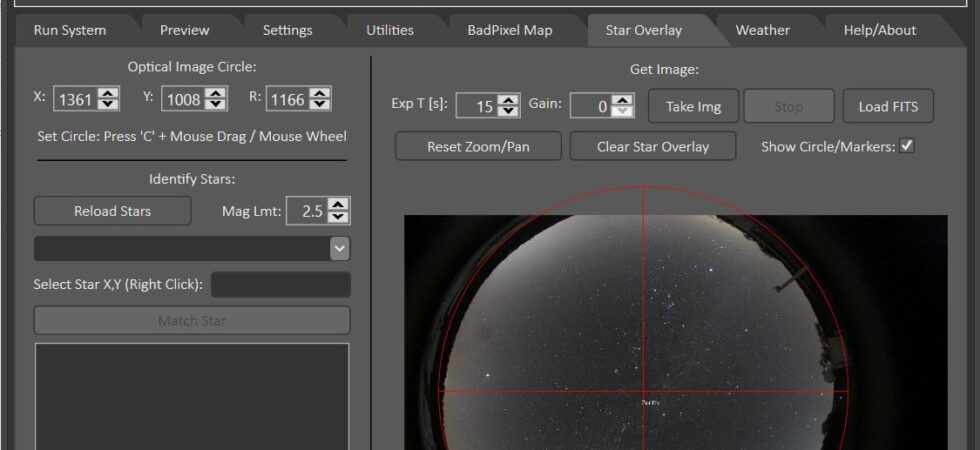This screenshot has width=980, height=450.
Task: Click the X coordinate field showing 1361
Action: pos(77,99)
